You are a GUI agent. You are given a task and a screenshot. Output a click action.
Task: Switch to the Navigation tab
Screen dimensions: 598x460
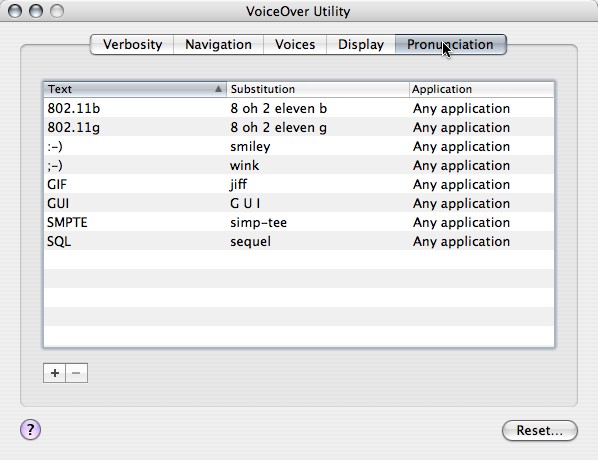pyautogui.click(x=218, y=45)
